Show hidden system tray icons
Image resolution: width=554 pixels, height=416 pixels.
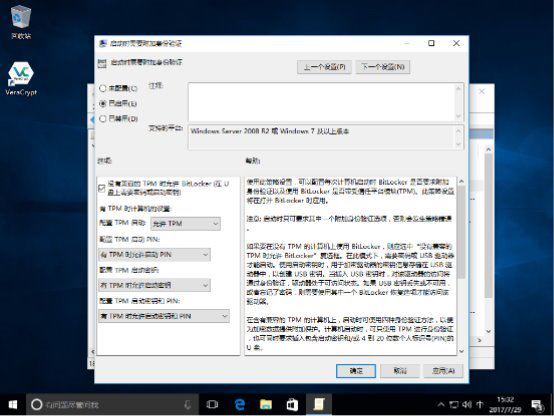(441, 404)
